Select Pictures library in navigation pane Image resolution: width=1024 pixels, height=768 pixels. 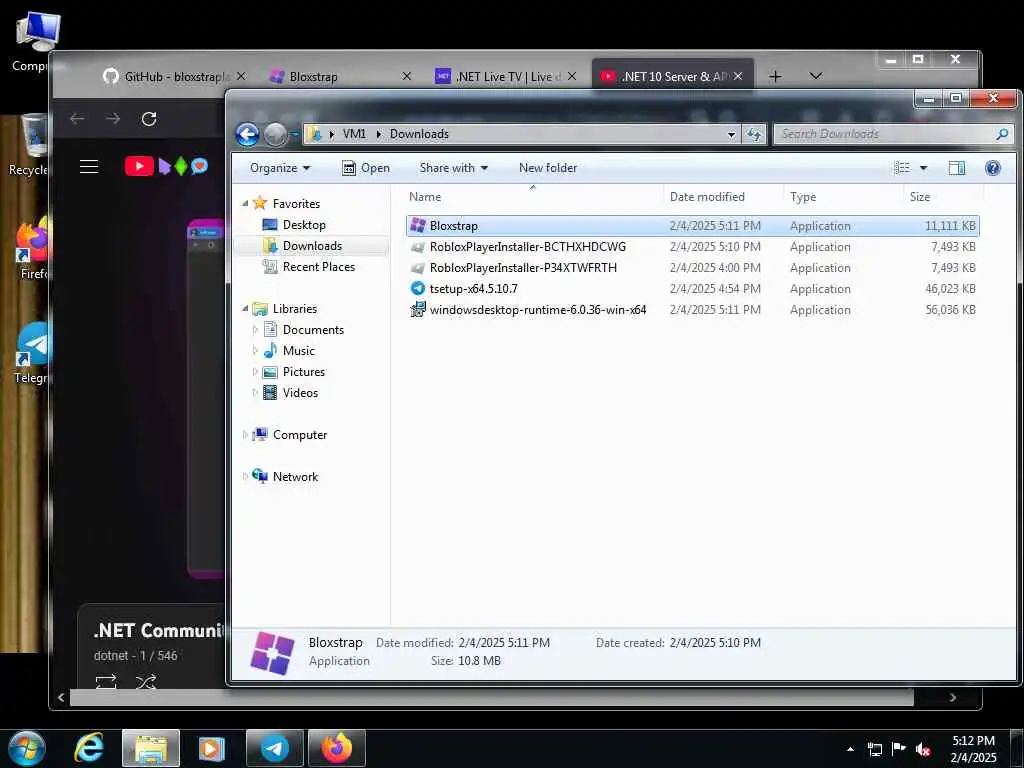coord(304,372)
